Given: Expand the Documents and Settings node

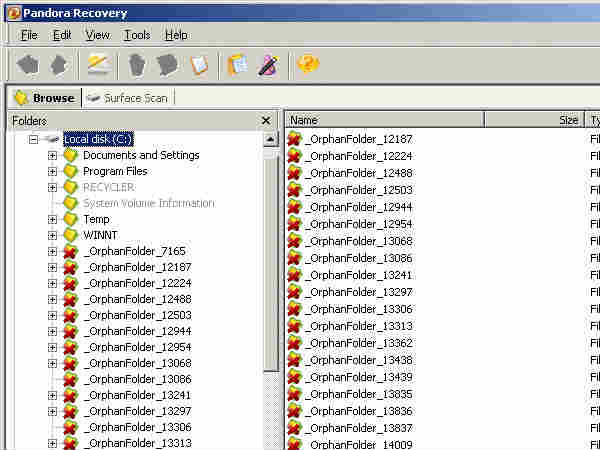Looking at the screenshot, I should pyautogui.click(x=52, y=155).
